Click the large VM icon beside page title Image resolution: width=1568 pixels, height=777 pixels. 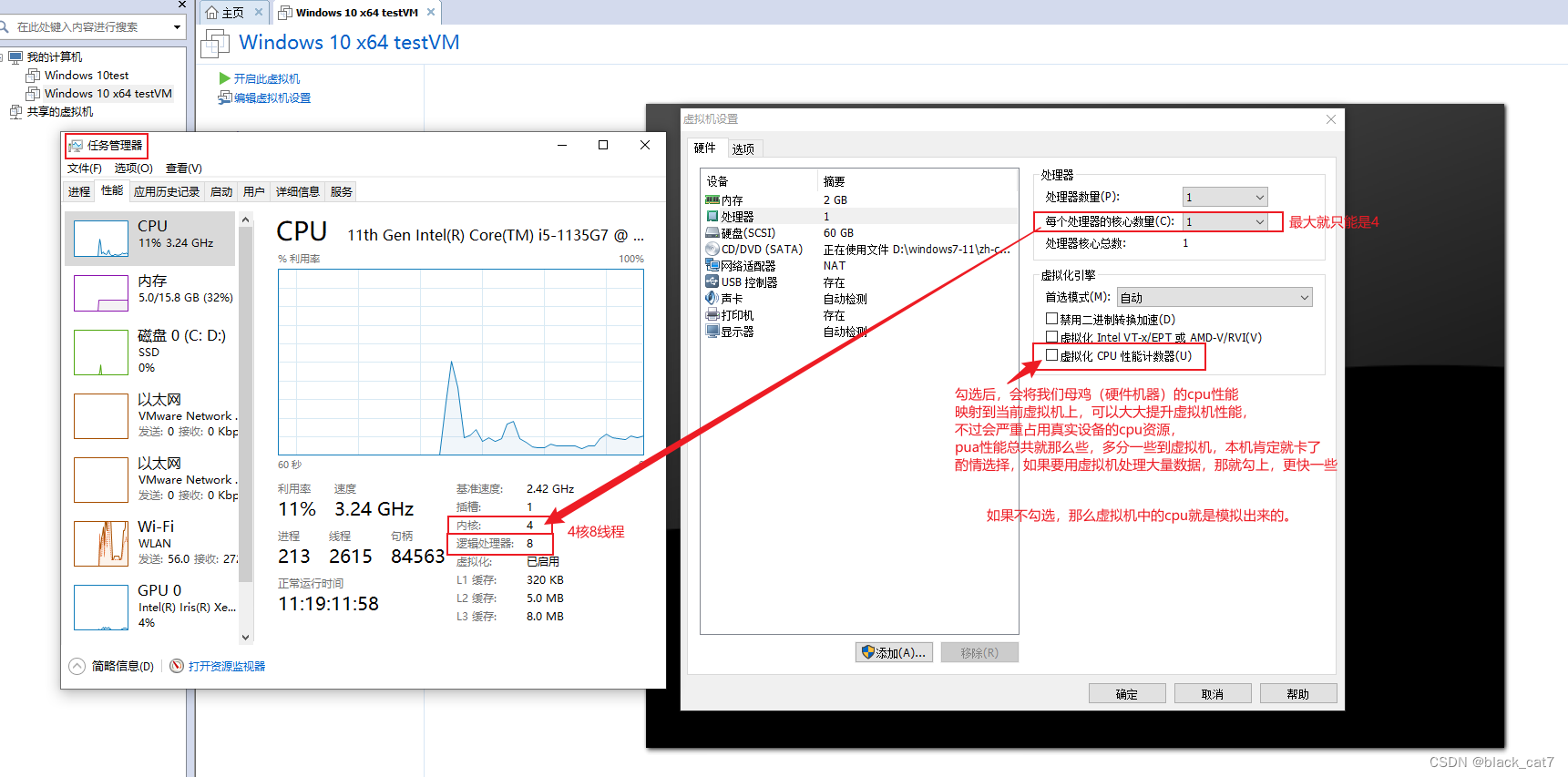pyautogui.click(x=215, y=43)
